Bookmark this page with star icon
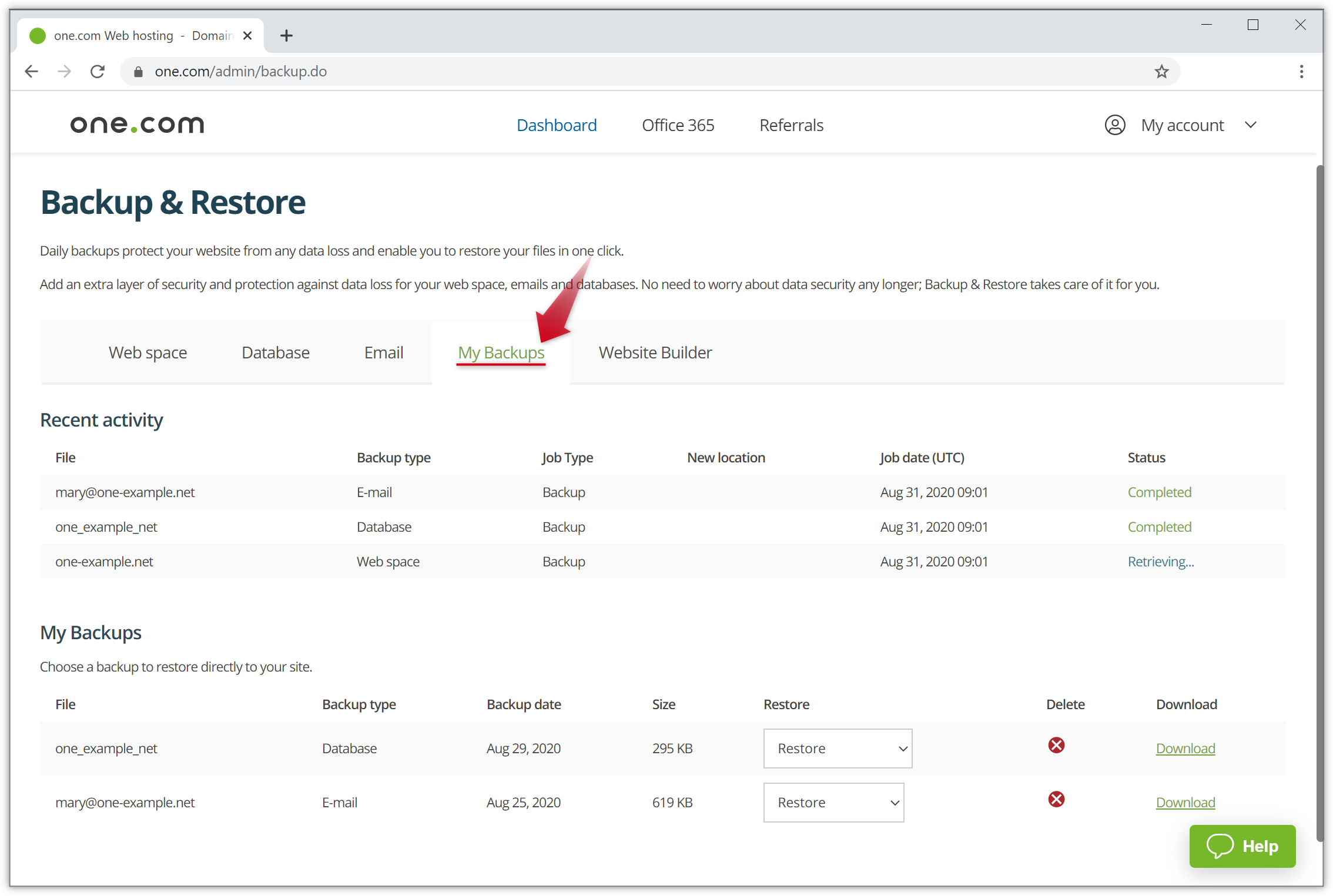This screenshot has height=896, width=1333. [x=1161, y=72]
